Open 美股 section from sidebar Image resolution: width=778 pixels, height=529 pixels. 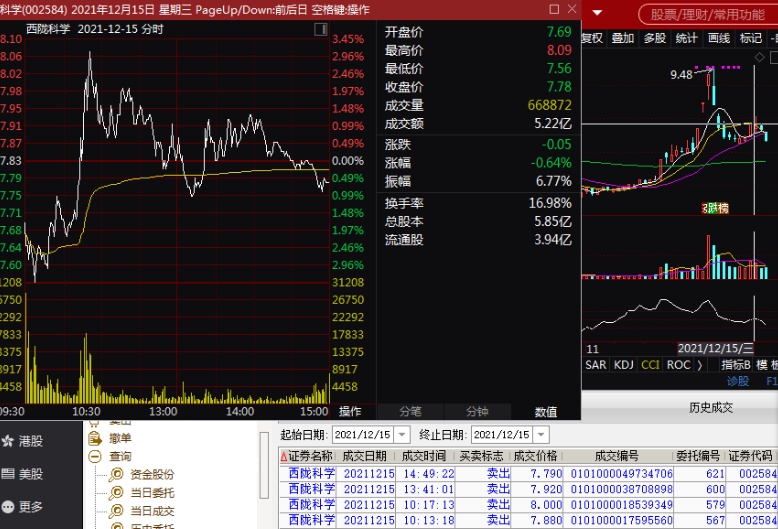[23, 473]
